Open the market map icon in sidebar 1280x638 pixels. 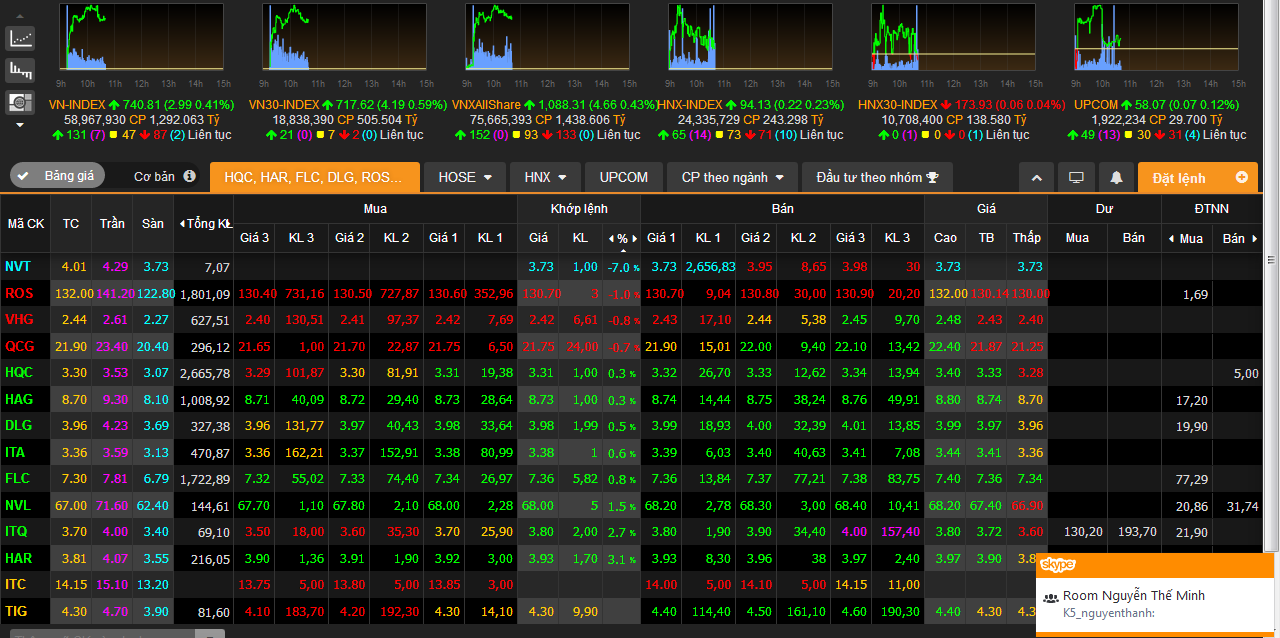coord(20,102)
